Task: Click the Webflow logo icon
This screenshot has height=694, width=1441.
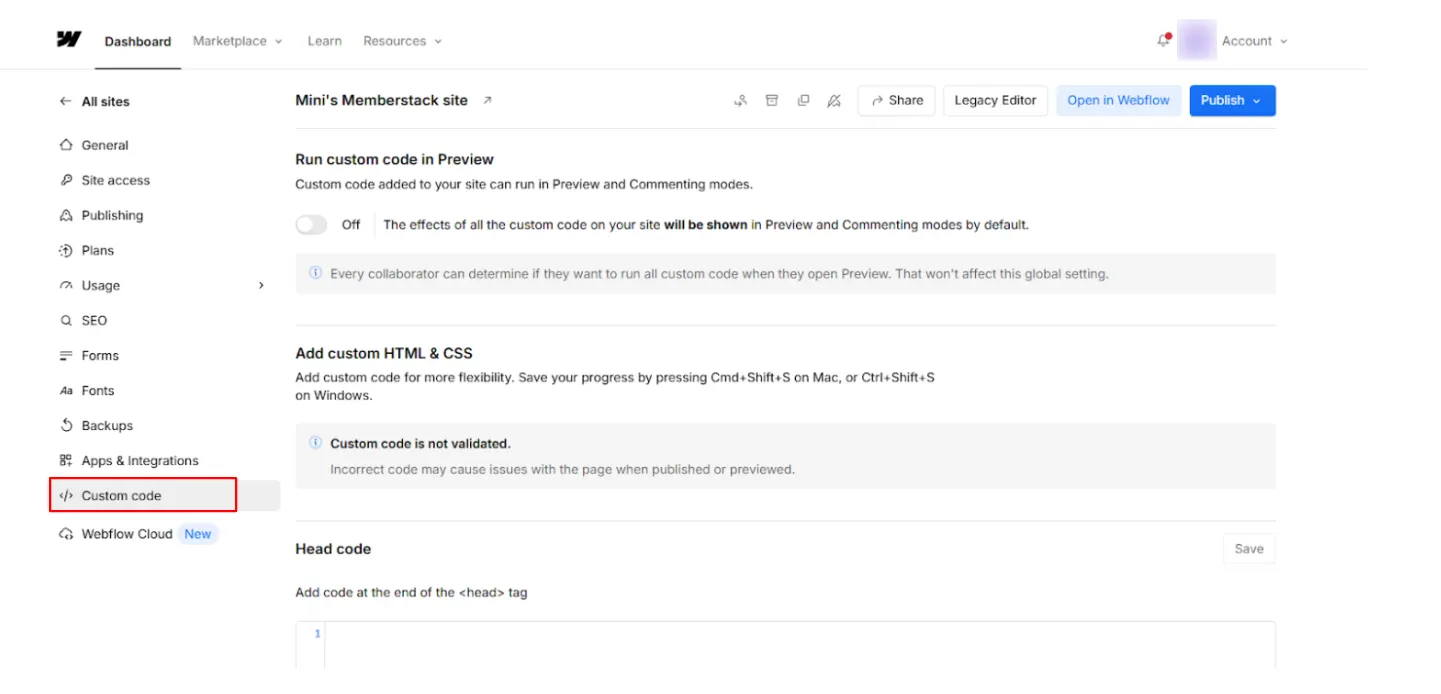Action: [68, 40]
